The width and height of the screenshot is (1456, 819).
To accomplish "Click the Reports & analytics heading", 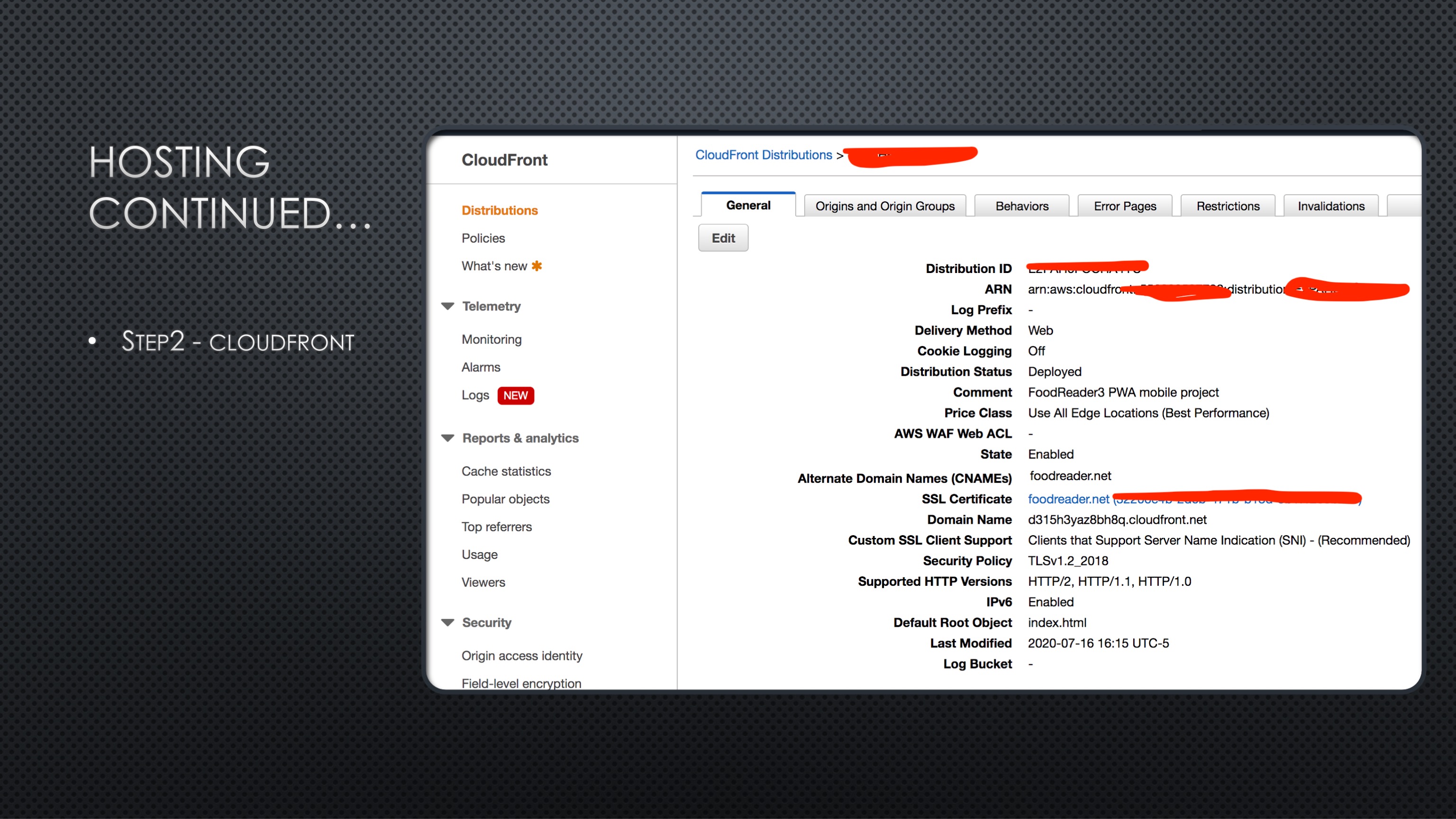I will click(x=520, y=438).
